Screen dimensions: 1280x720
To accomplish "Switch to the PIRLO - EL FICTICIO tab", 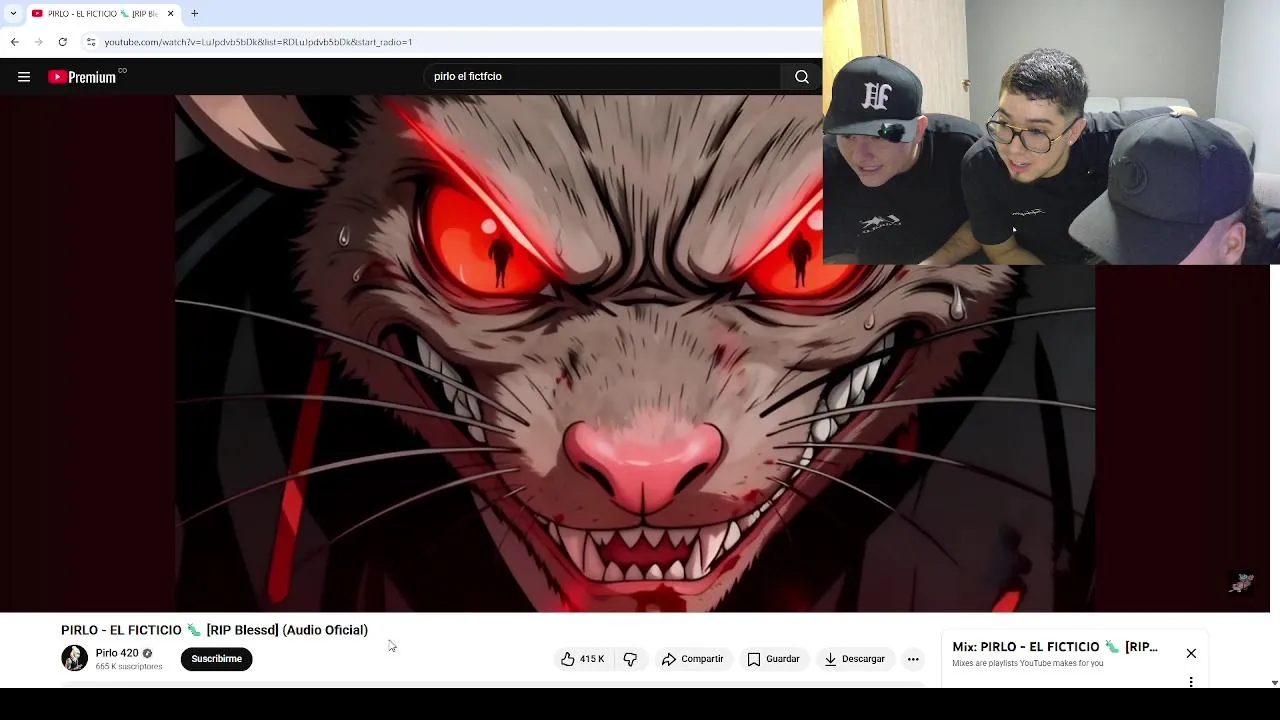I will click(102, 14).
